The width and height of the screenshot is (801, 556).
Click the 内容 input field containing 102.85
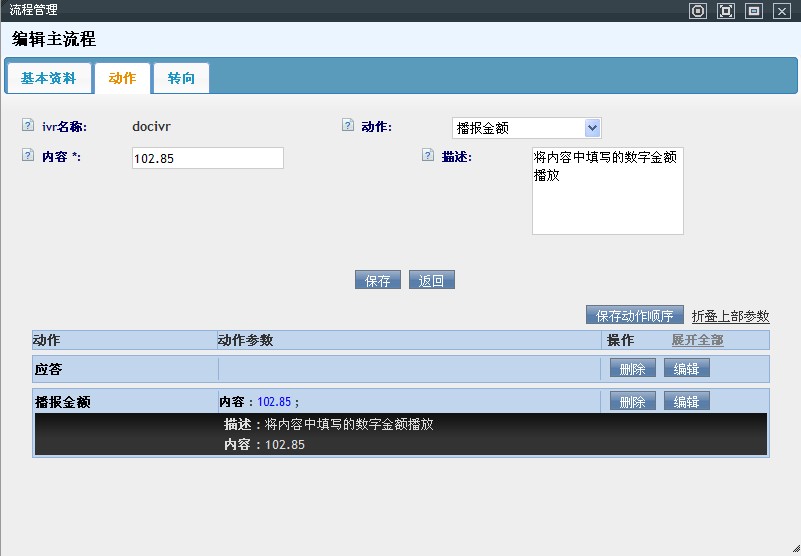[x=207, y=158]
